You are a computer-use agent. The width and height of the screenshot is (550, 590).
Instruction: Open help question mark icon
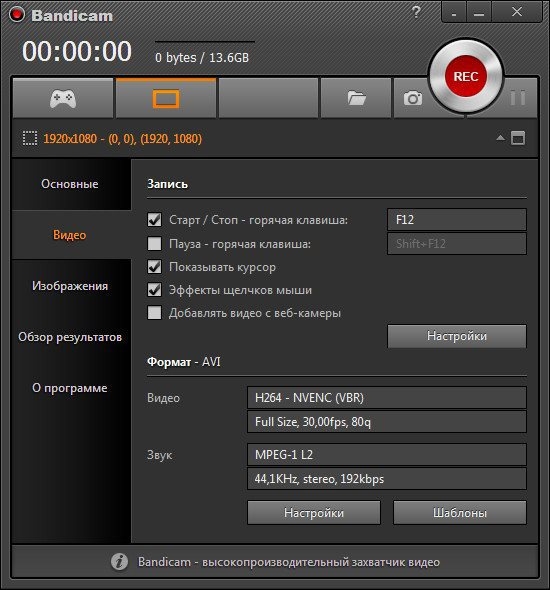[x=416, y=12]
